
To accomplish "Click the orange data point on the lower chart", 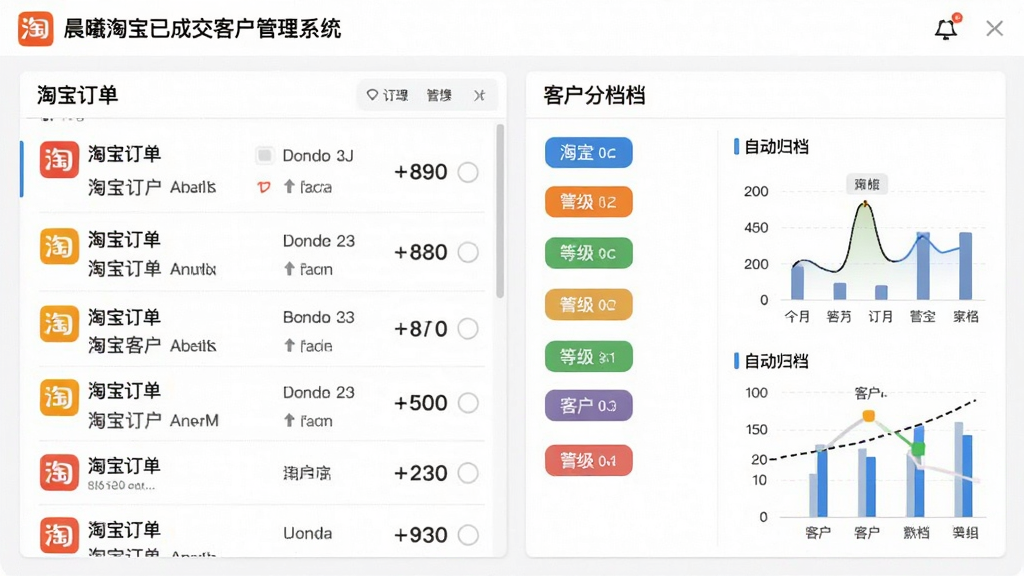I will tap(869, 415).
